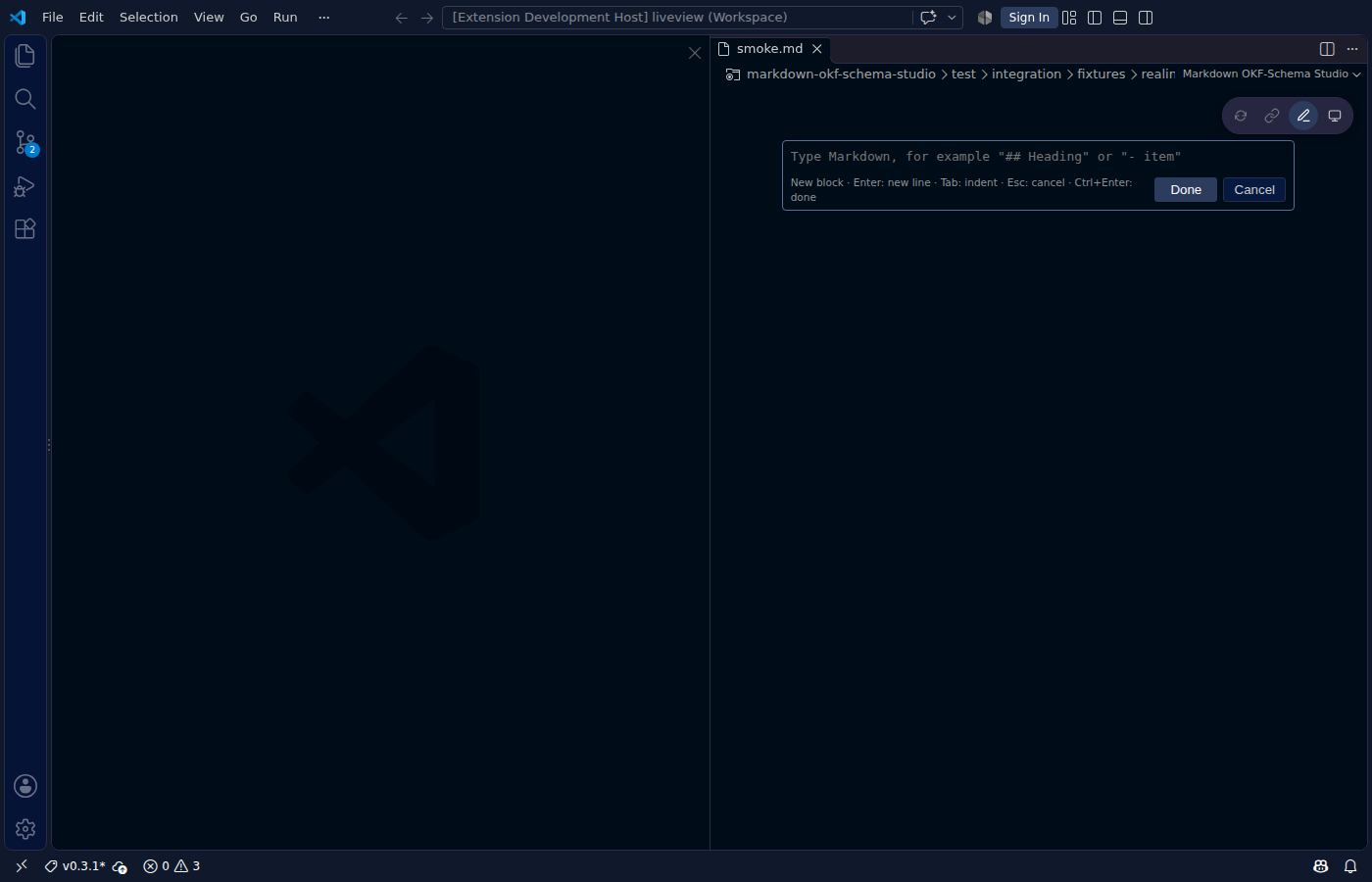The height and width of the screenshot is (882, 1372).
Task: Toggle the secondary side bar
Action: tap(1146, 18)
